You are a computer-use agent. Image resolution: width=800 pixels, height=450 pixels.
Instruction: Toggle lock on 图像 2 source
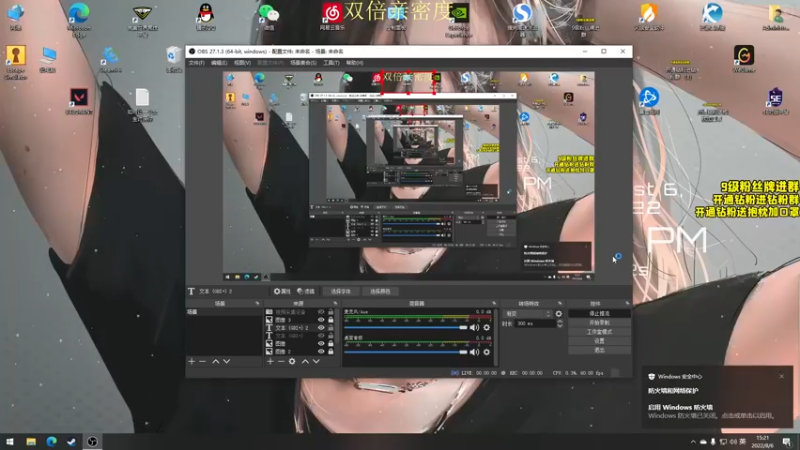click(x=331, y=352)
